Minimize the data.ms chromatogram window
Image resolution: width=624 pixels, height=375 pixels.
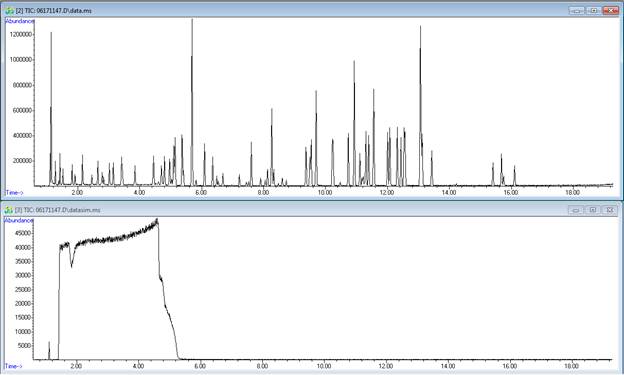pyautogui.click(x=577, y=10)
